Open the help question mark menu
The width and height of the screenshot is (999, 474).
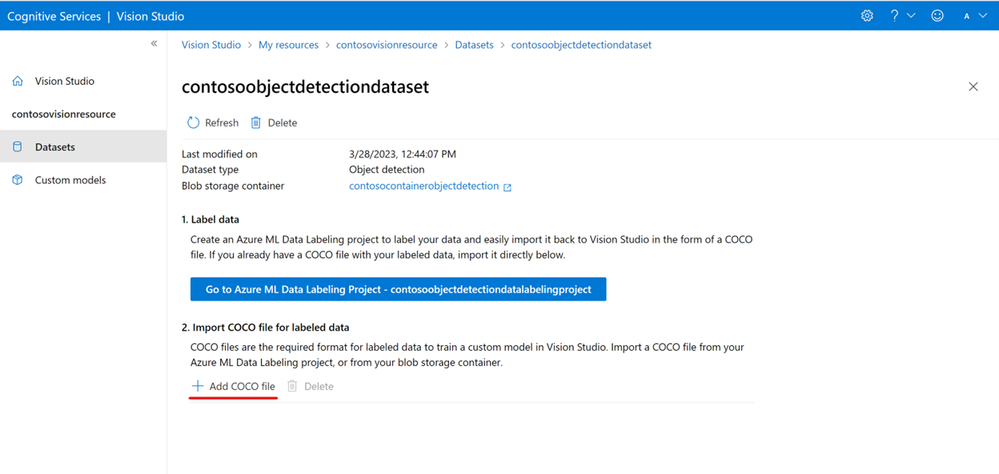[902, 16]
